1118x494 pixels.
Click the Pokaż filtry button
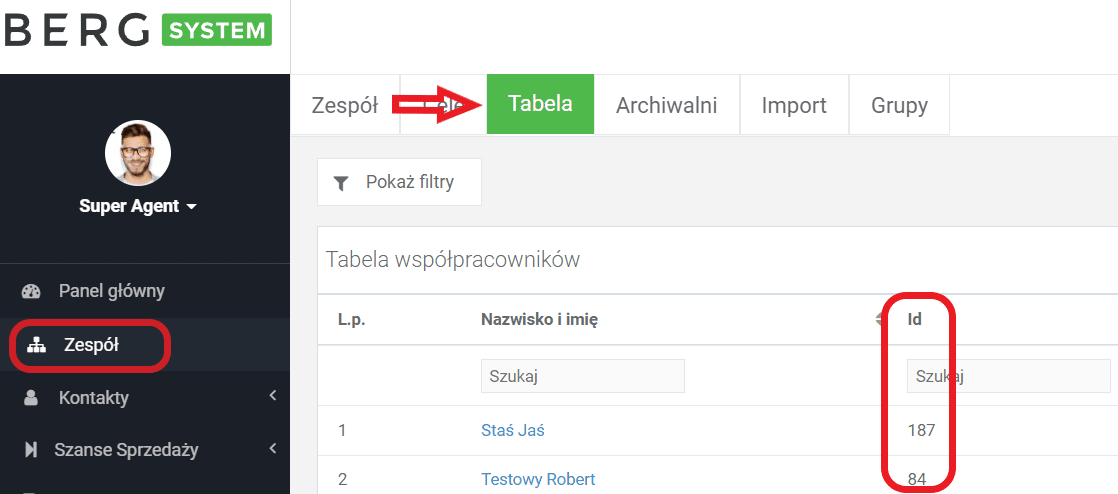coord(399,182)
